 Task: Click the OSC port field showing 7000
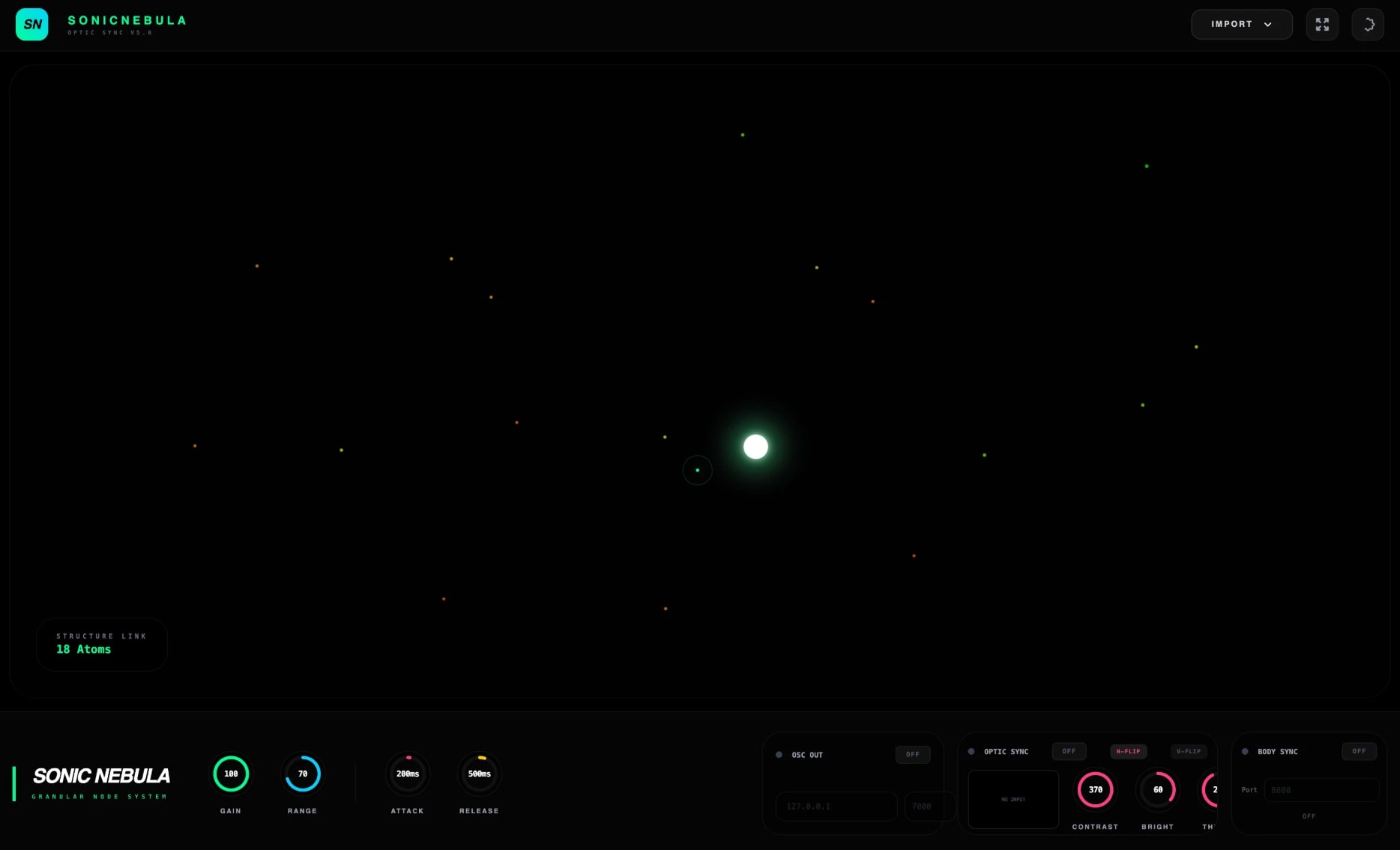[x=930, y=807]
